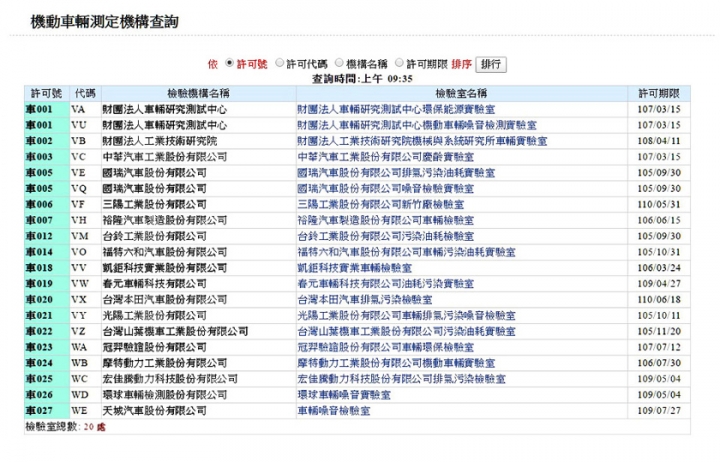This screenshot has width=720, height=462.
Task: Open 摩特動力工業股份有限公司機動車輛實驗室 link
Action: coord(396,363)
